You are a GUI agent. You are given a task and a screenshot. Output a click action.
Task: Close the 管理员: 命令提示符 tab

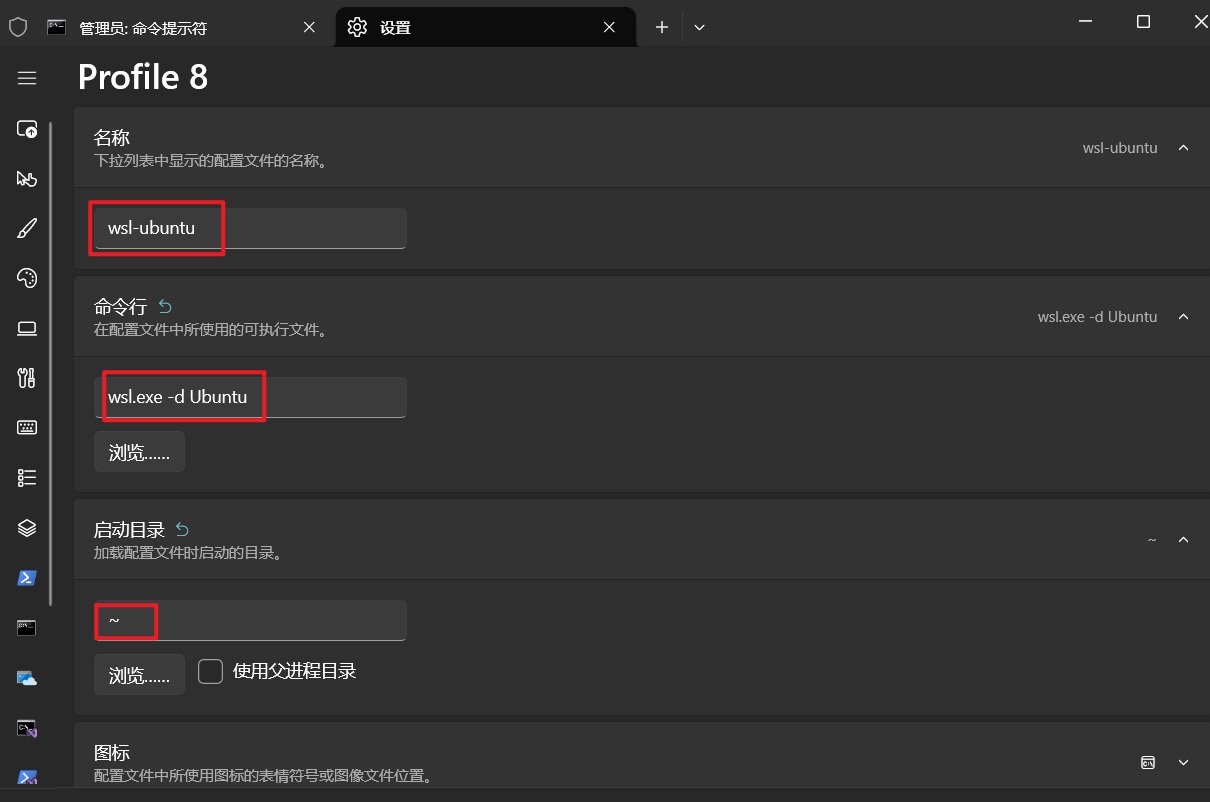pos(310,28)
